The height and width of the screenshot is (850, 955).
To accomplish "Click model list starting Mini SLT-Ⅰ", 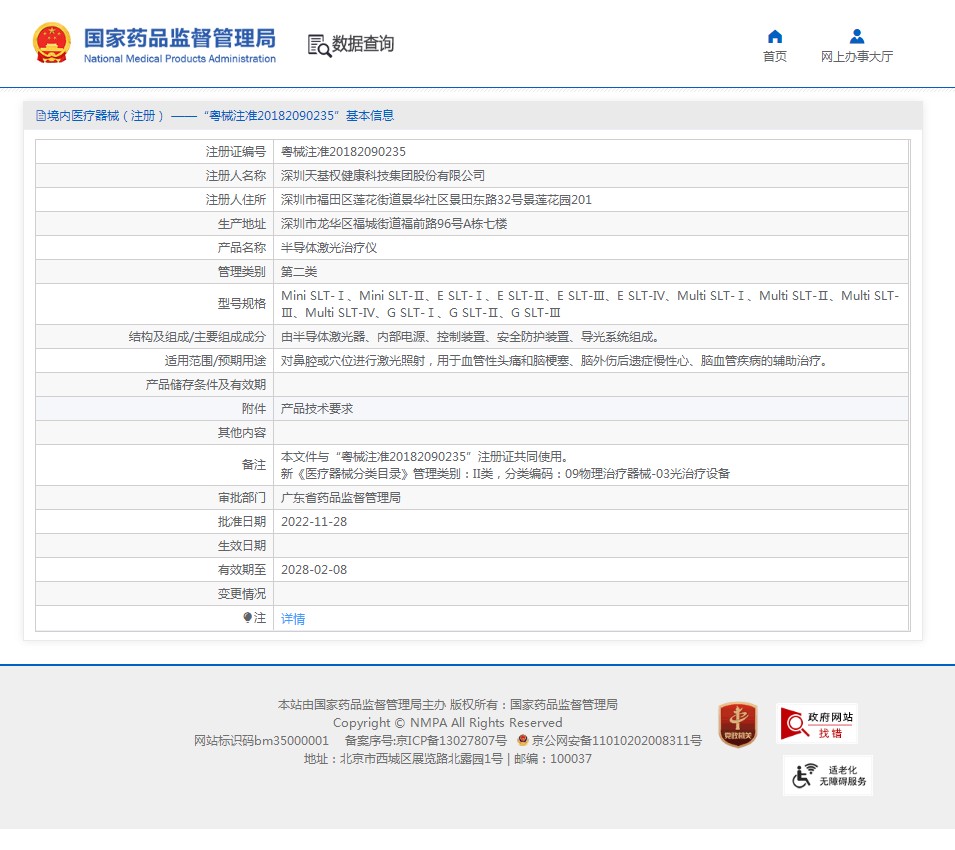I will click(x=590, y=304).
